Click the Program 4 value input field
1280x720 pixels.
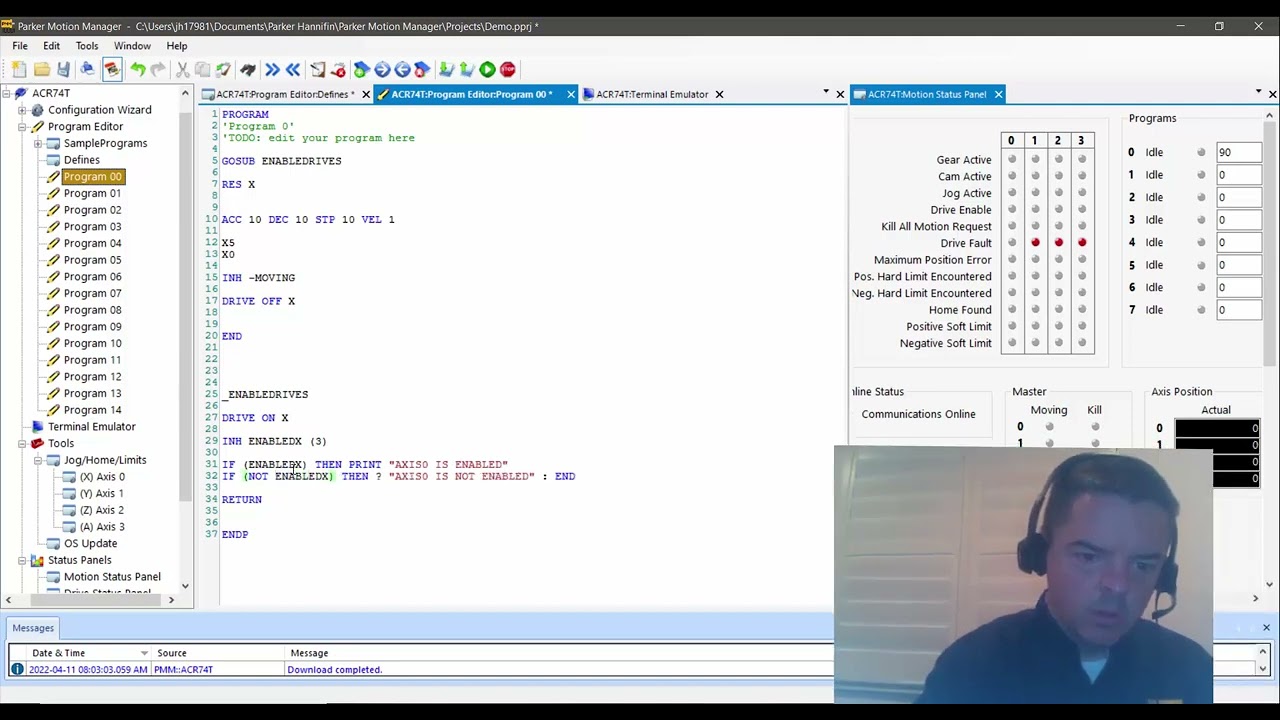click(1238, 242)
